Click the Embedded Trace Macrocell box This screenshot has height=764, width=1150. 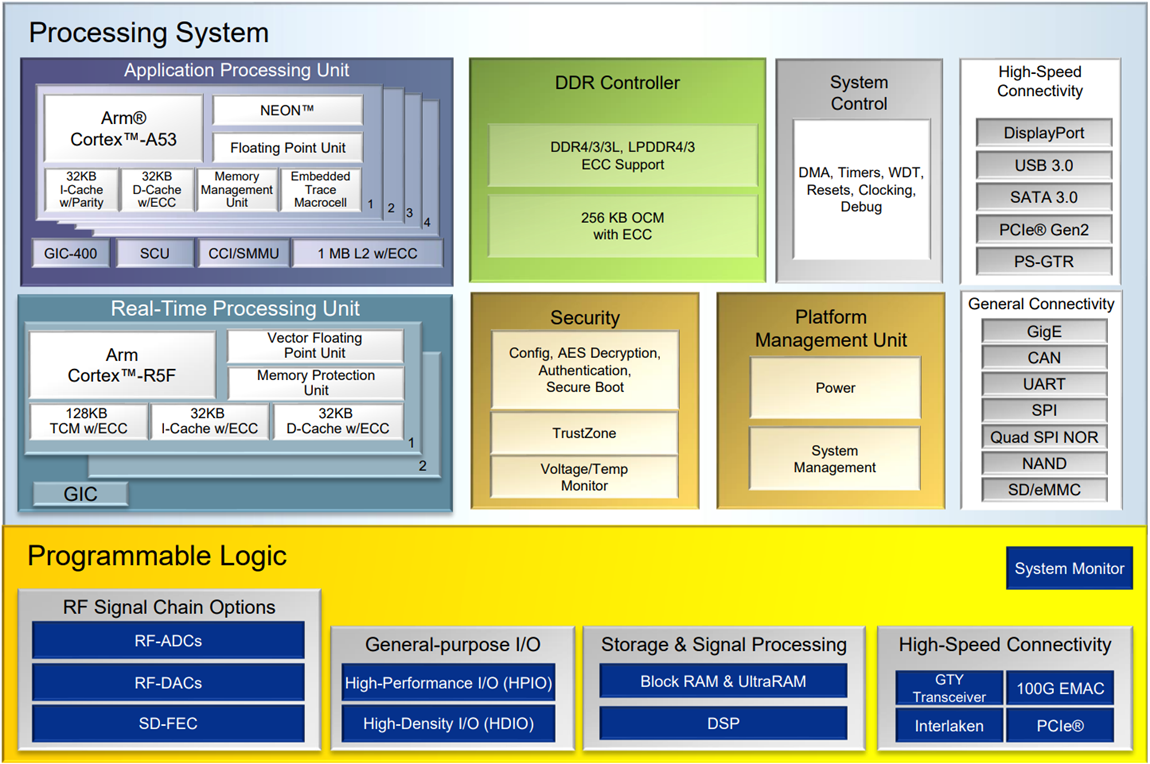click(321, 190)
